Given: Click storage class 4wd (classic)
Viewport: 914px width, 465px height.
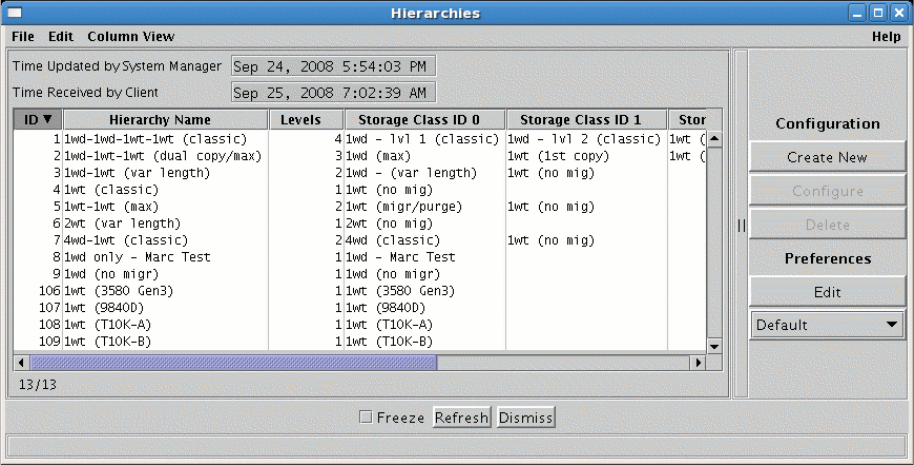Looking at the screenshot, I should (x=393, y=241).
